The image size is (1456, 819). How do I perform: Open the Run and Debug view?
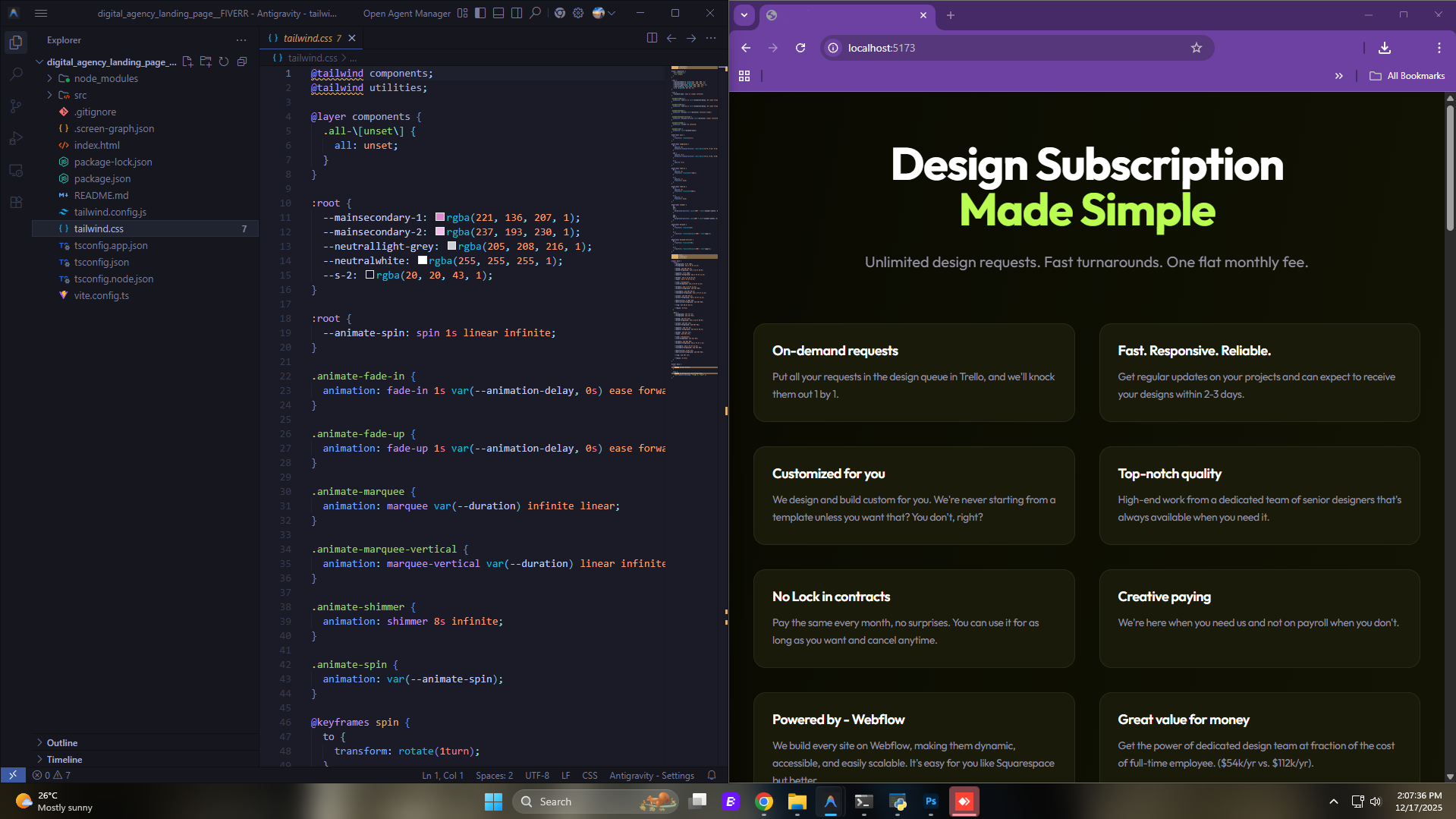tap(15, 138)
